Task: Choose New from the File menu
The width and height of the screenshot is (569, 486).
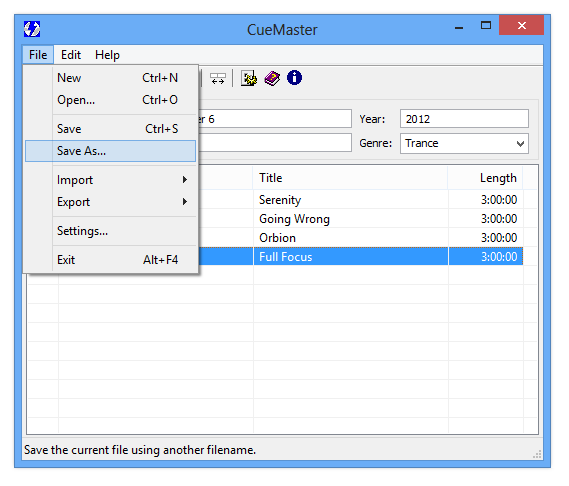Action: (x=110, y=78)
